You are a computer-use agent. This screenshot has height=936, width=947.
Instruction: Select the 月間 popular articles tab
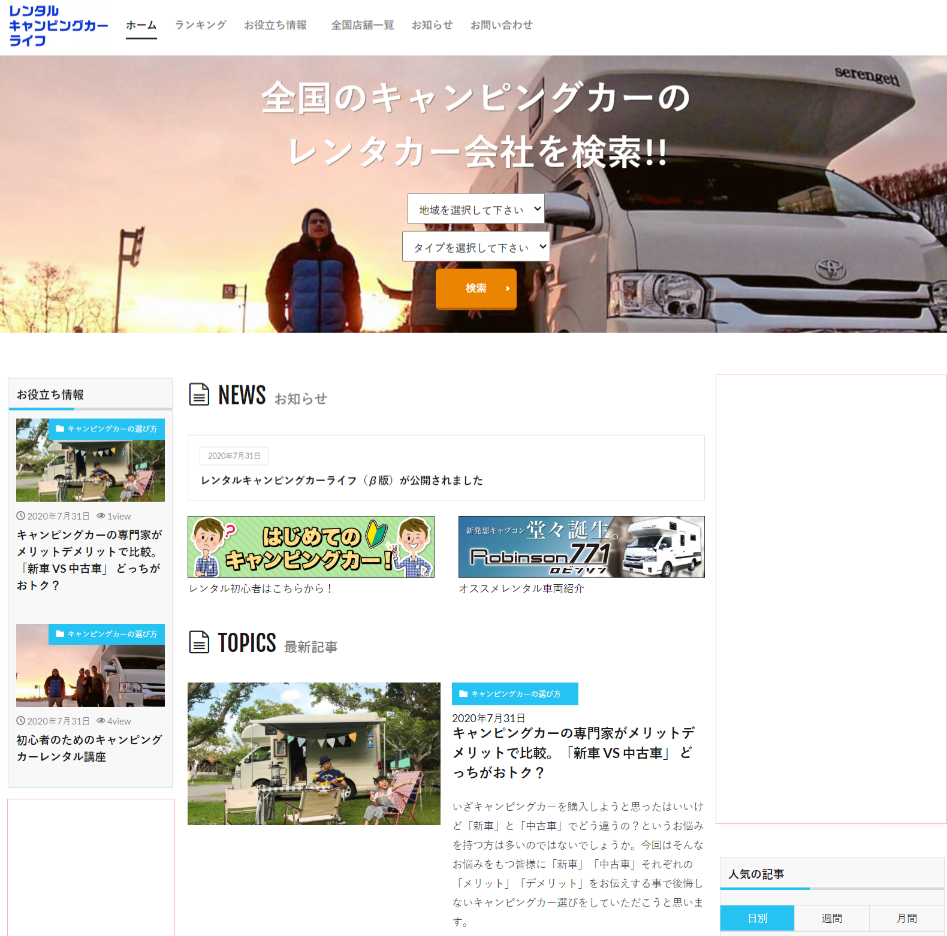pyautogui.click(x=906, y=918)
